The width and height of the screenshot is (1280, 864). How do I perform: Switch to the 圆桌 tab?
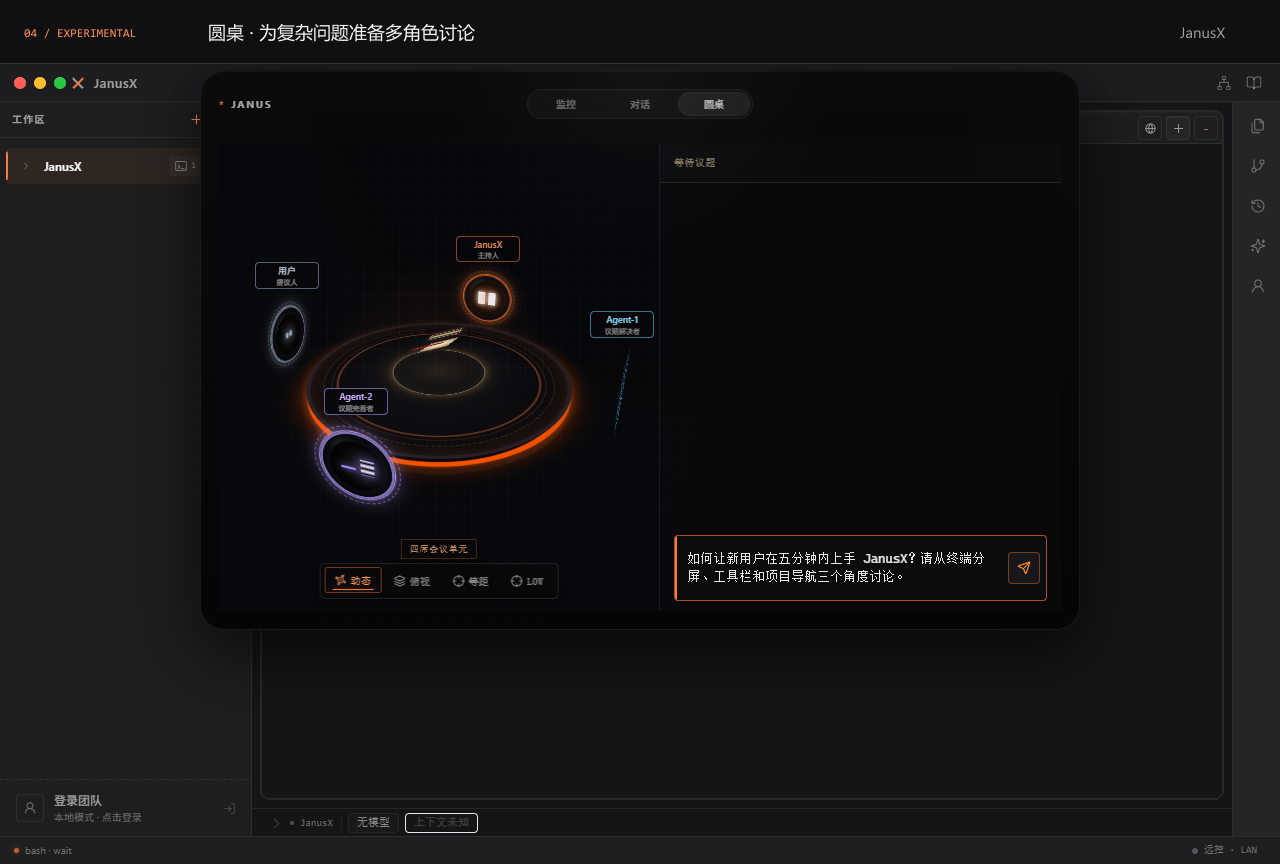point(714,104)
